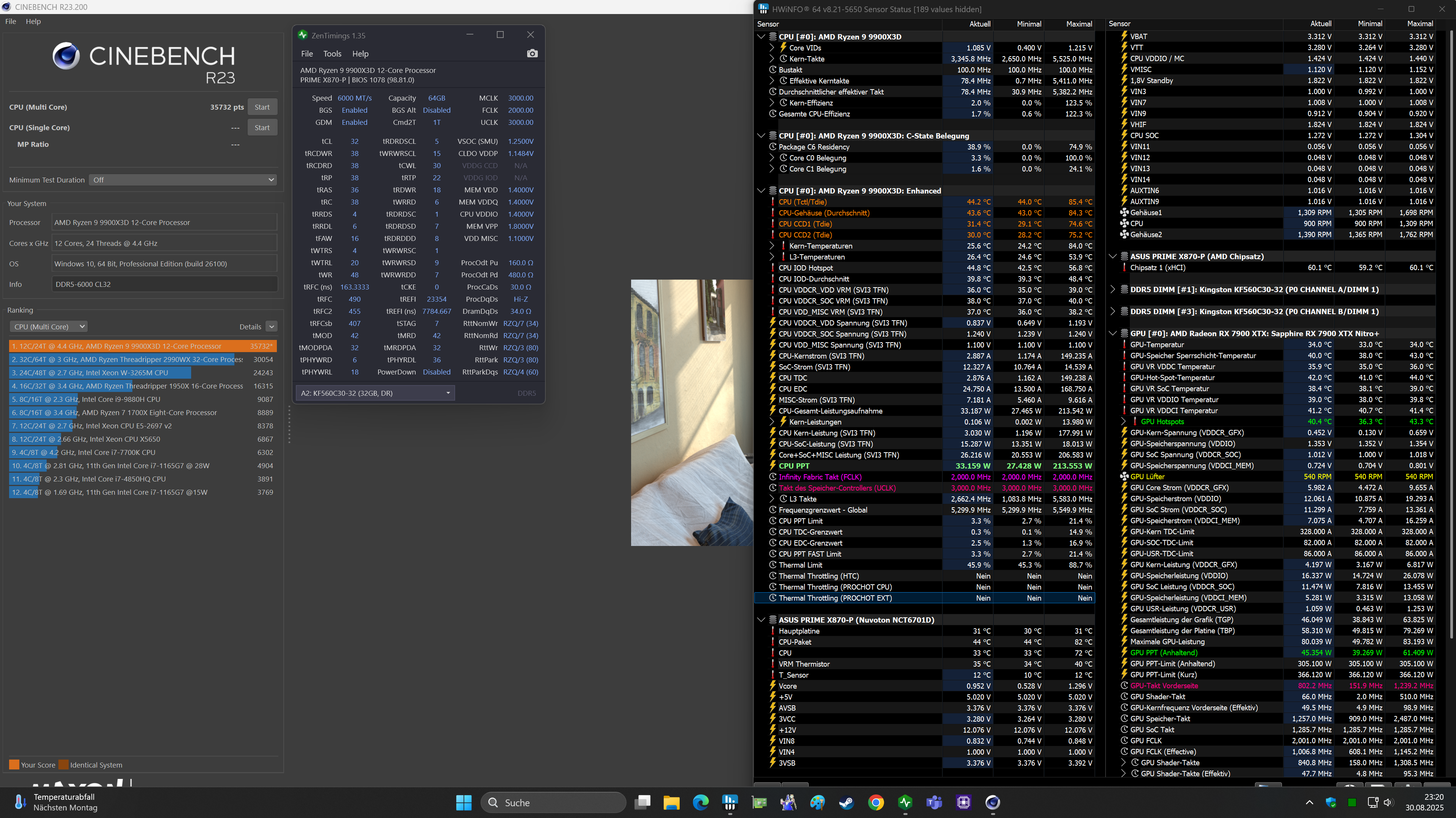Click the Processor field in Your System
The width and height of the screenshot is (1456, 818).
pyautogui.click(x=165, y=223)
